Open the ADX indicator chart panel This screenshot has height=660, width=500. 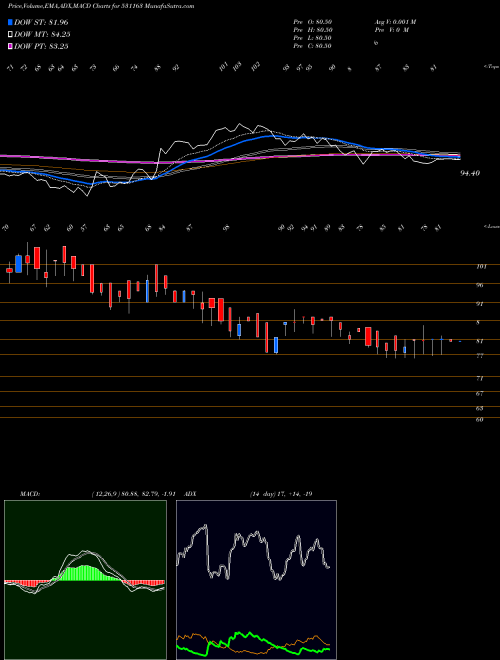256,580
